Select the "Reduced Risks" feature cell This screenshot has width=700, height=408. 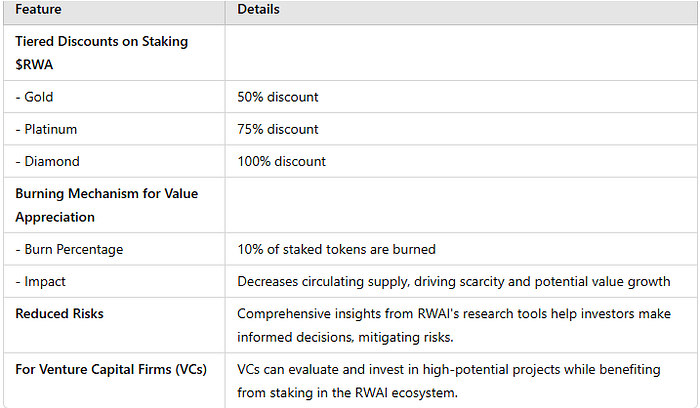57,314
